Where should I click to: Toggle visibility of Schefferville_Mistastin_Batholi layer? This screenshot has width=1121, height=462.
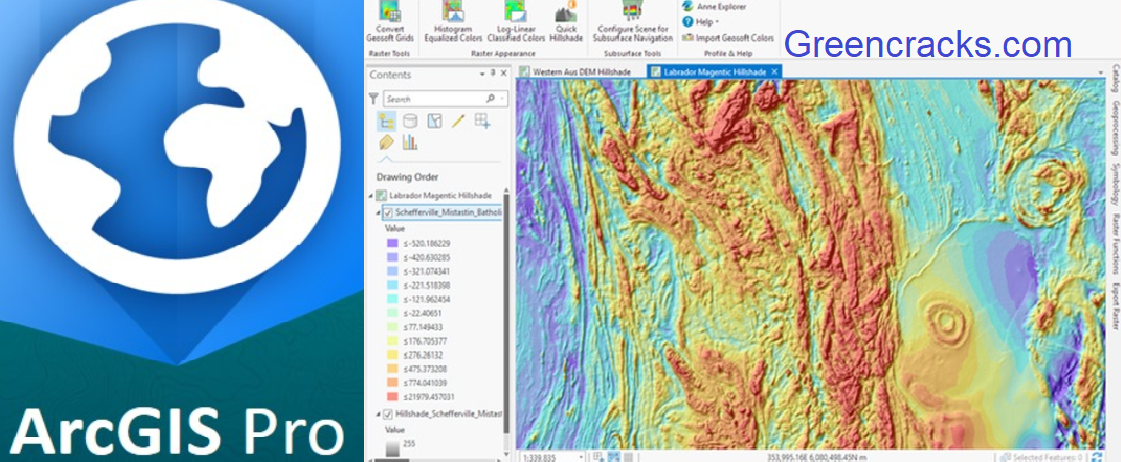tap(388, 212)
